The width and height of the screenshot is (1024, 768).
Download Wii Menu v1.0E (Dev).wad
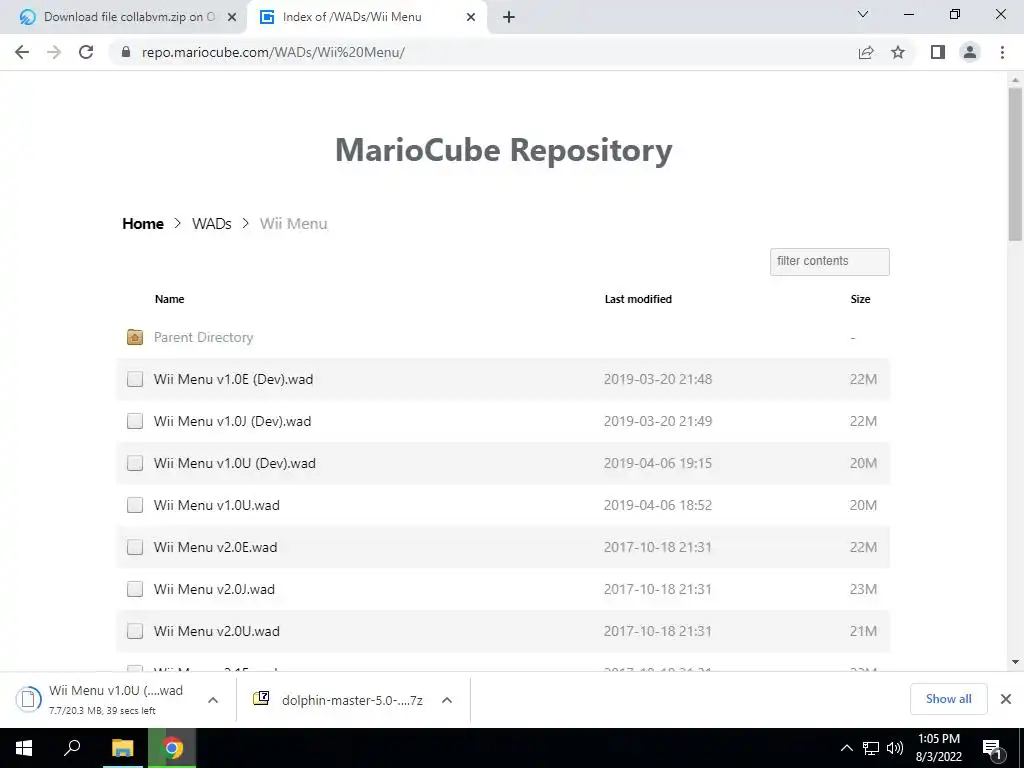233,379
